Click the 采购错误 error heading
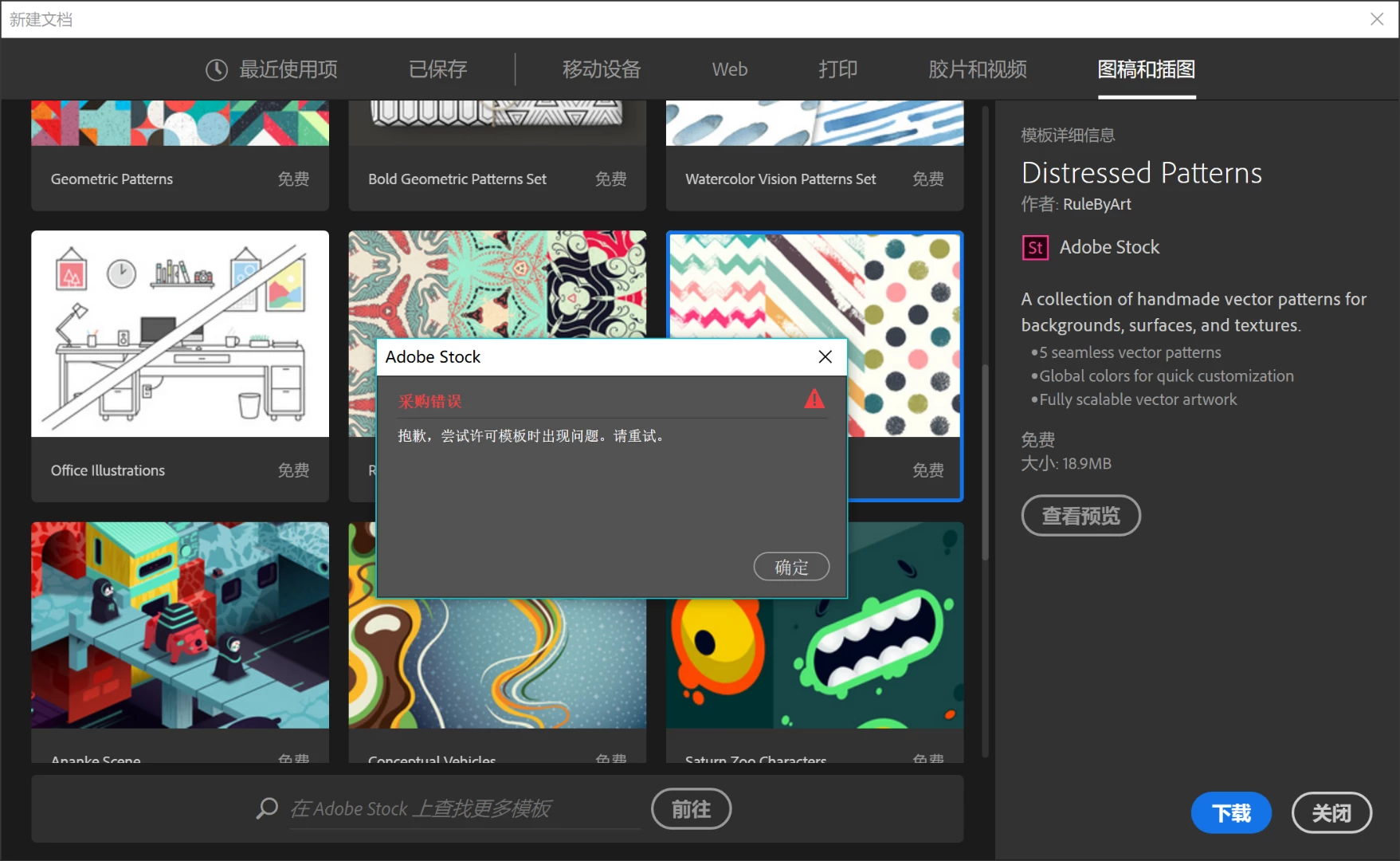The width and height of the screenshot is (1400, 861). tap(430, 401)
